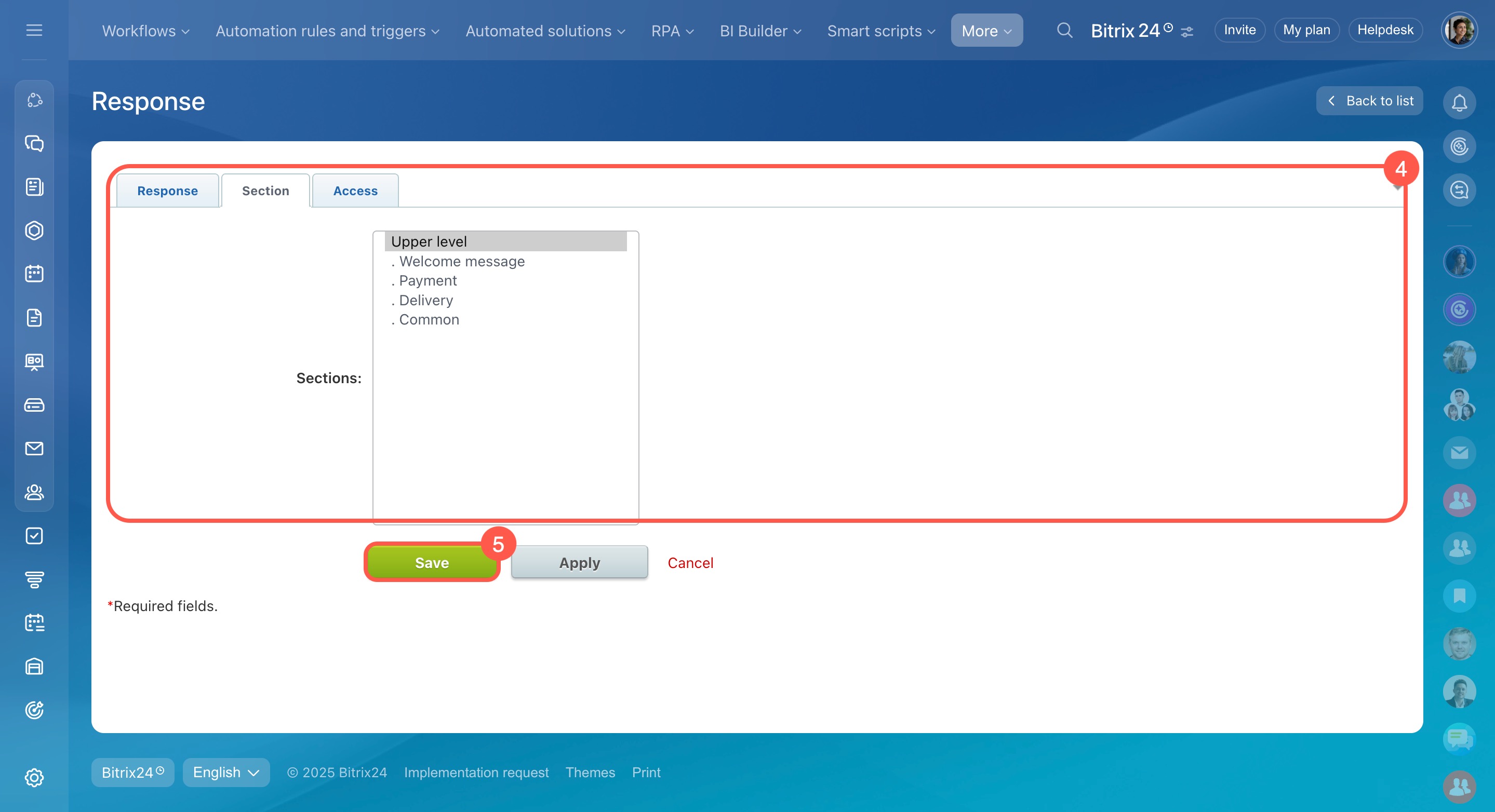
Task: Open the calendar icon in sidebar
Action: [34, 274]
